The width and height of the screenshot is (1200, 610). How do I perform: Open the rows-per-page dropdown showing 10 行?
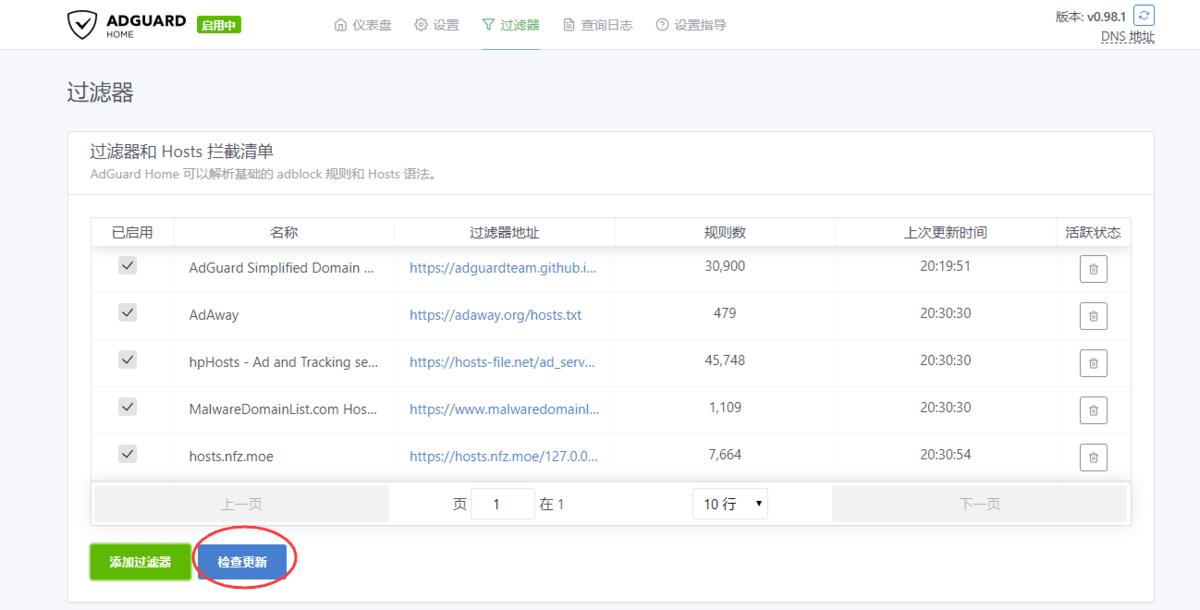pos(731,503)
